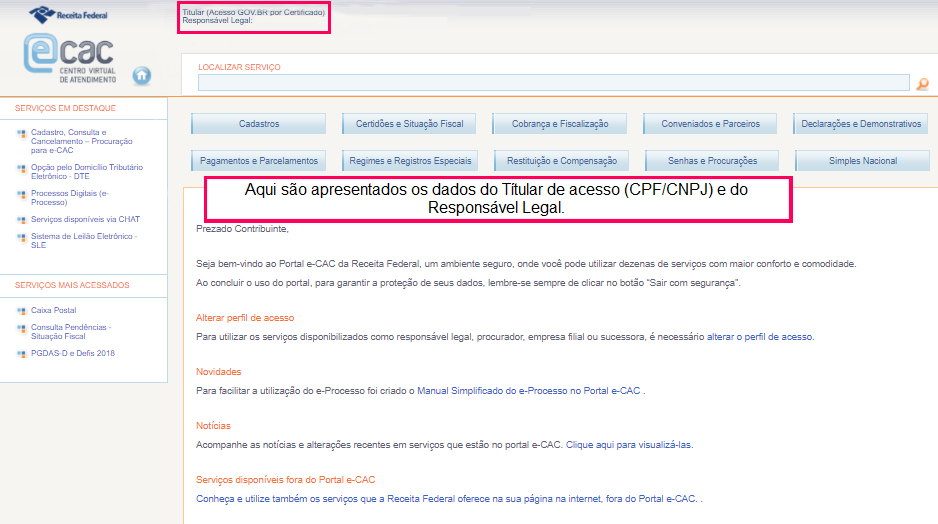Open the Alterar perfil de acesso link
The height and width of the screenshot is (524, 938).
pyautogui.click(x=245, y=318)
